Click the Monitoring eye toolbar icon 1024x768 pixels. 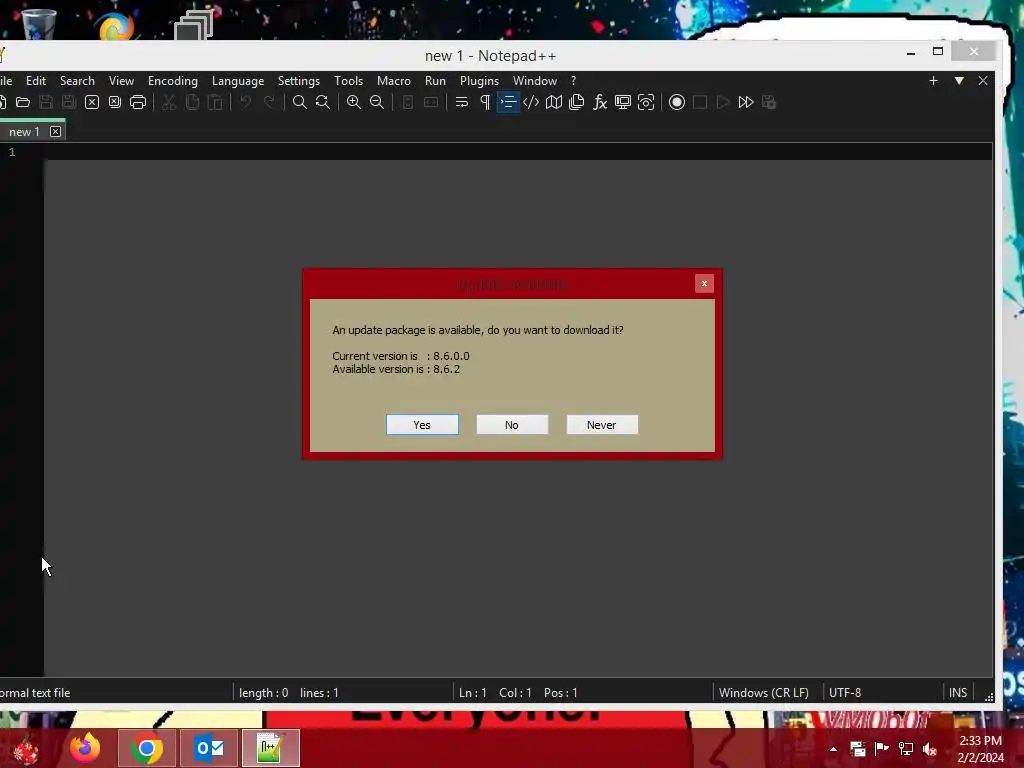point(646,102)
